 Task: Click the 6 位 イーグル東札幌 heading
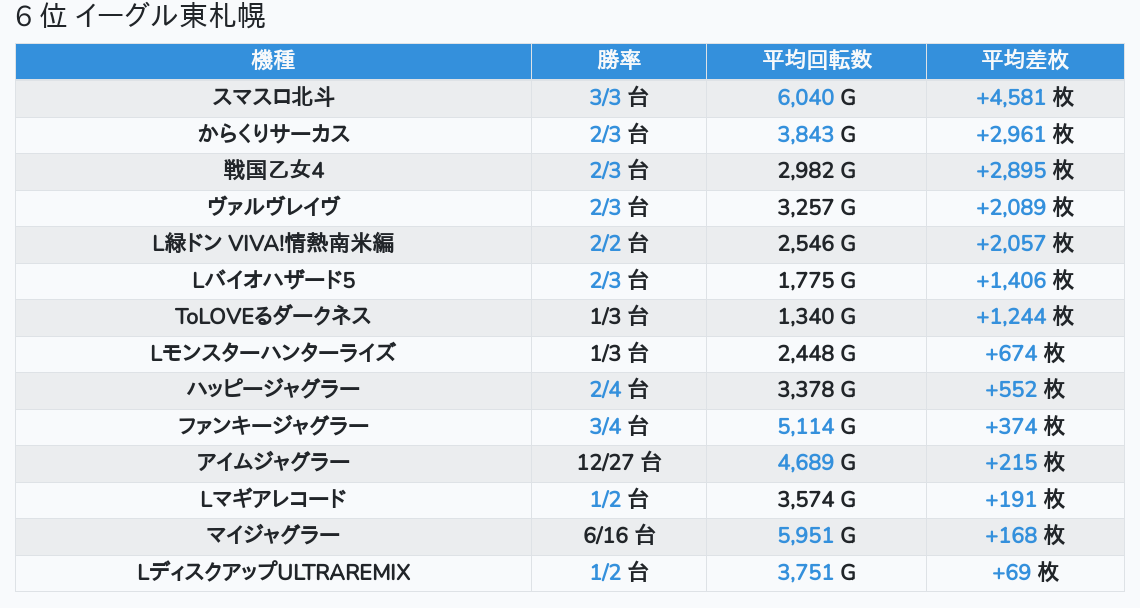tap(141, 18)
